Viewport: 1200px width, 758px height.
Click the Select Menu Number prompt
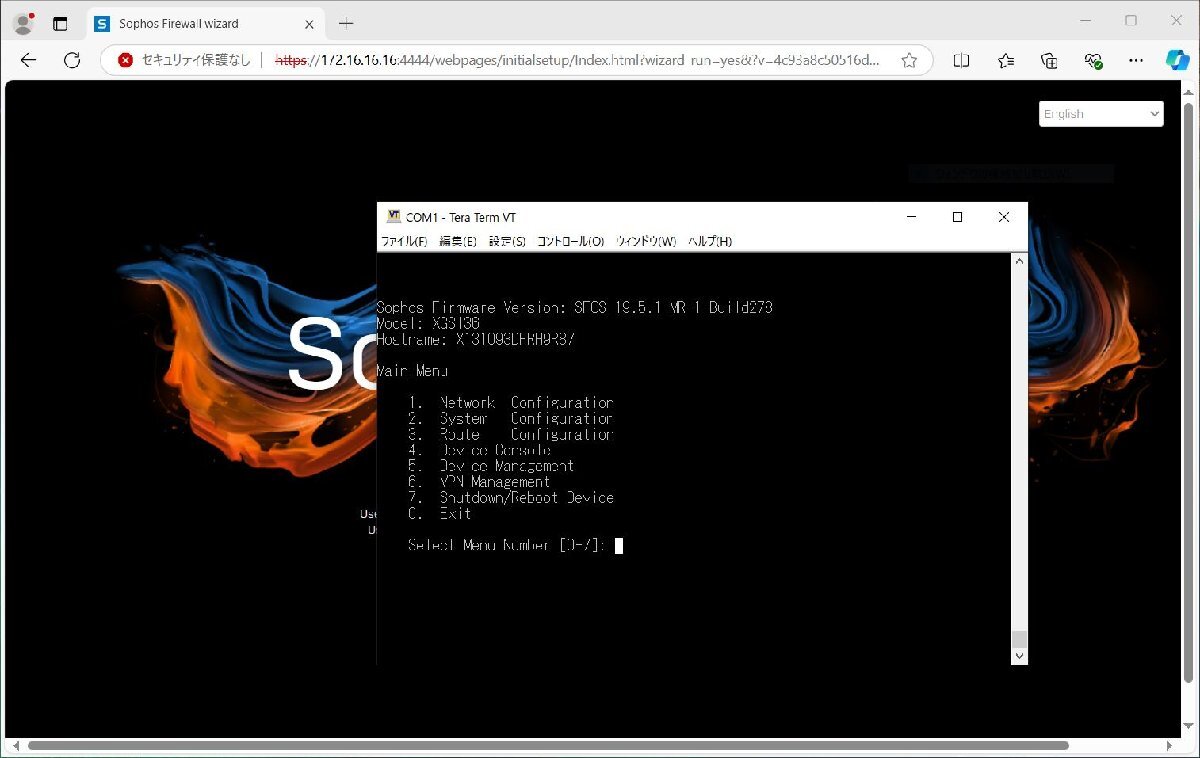coord(507,545)
